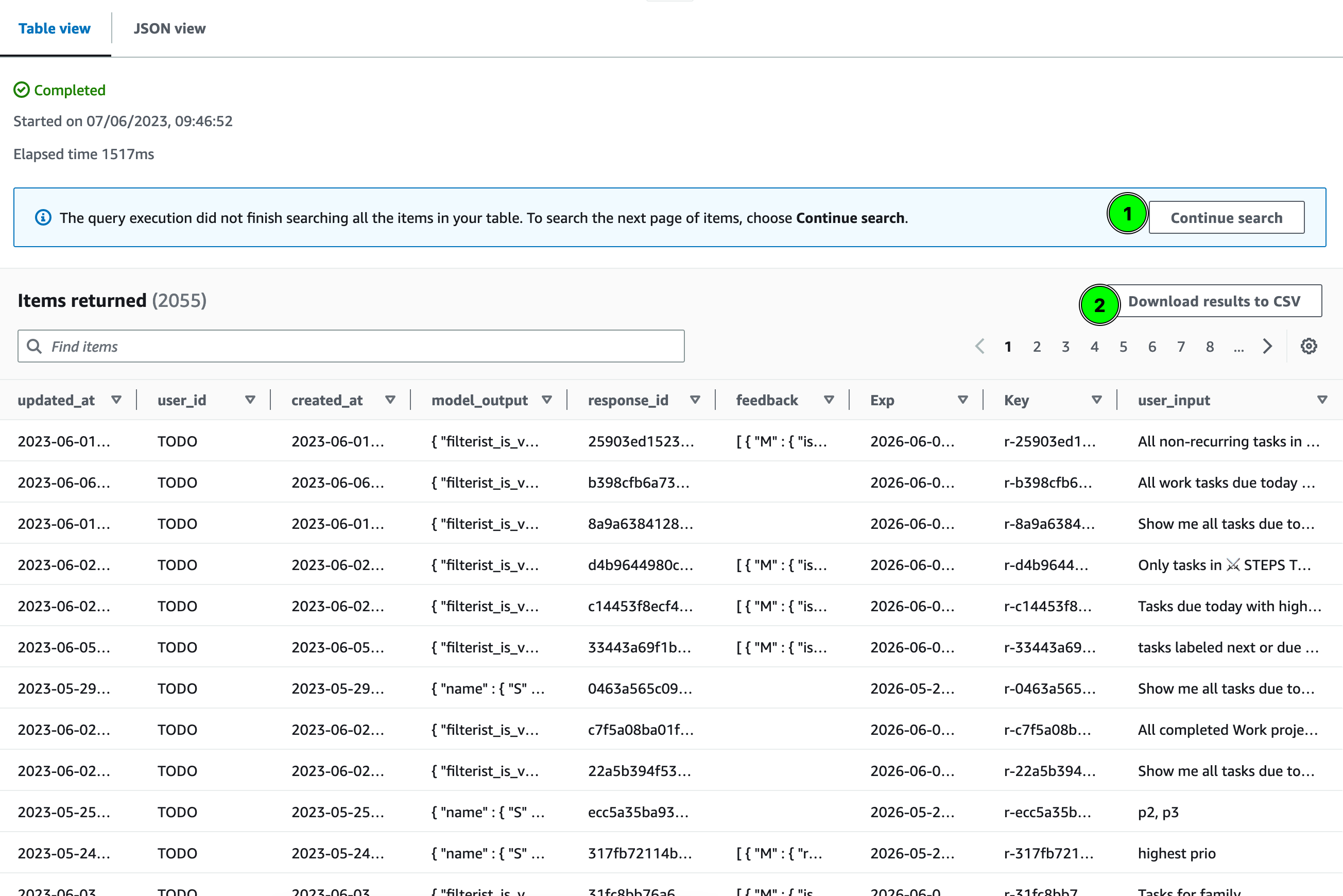Open the user_input column sort dropdown
The height and width of the screenshot is (896, 1343).
coord(1323,400)
